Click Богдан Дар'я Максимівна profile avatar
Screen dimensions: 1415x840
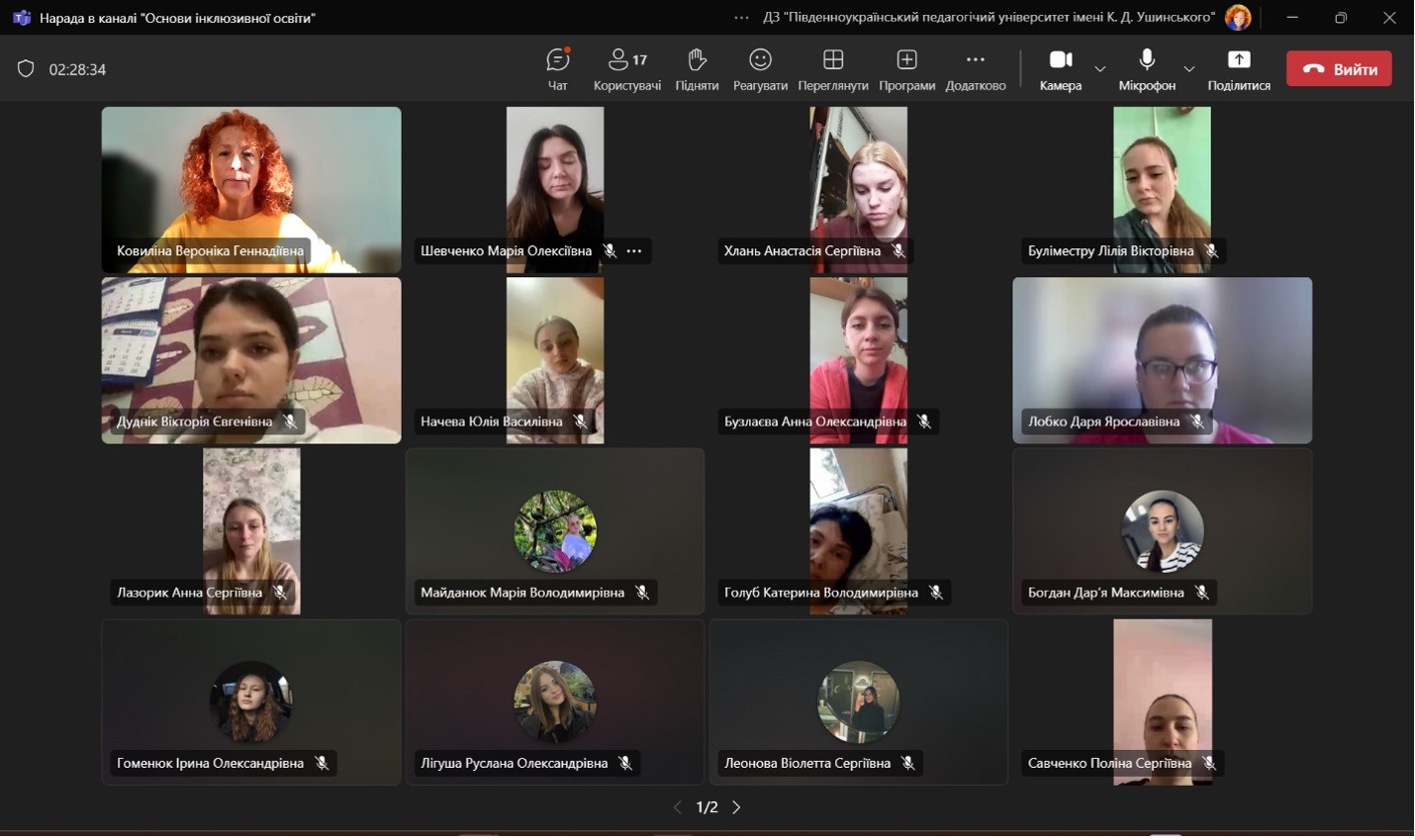pos(1163,531)
